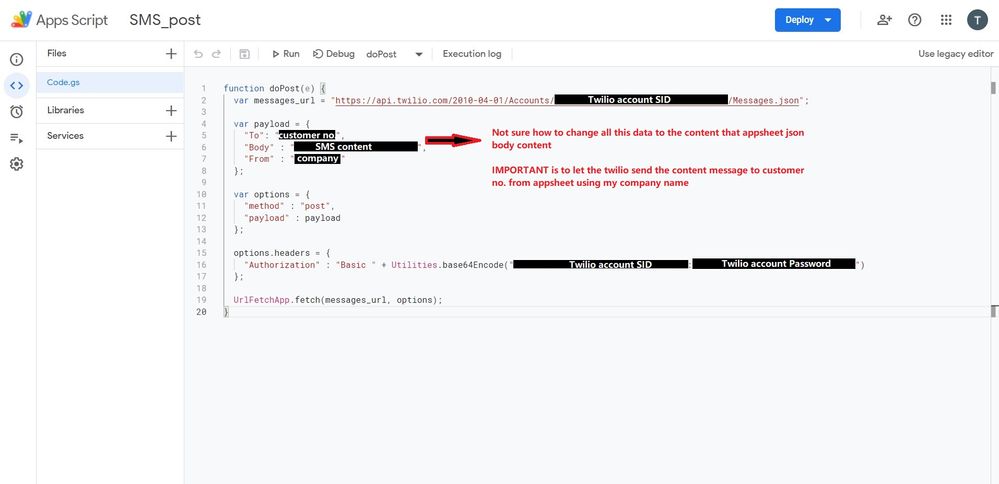Open the Editor code icon in the sidebar
This screenshot has width=999, height=484.
[x=17, y=85]
